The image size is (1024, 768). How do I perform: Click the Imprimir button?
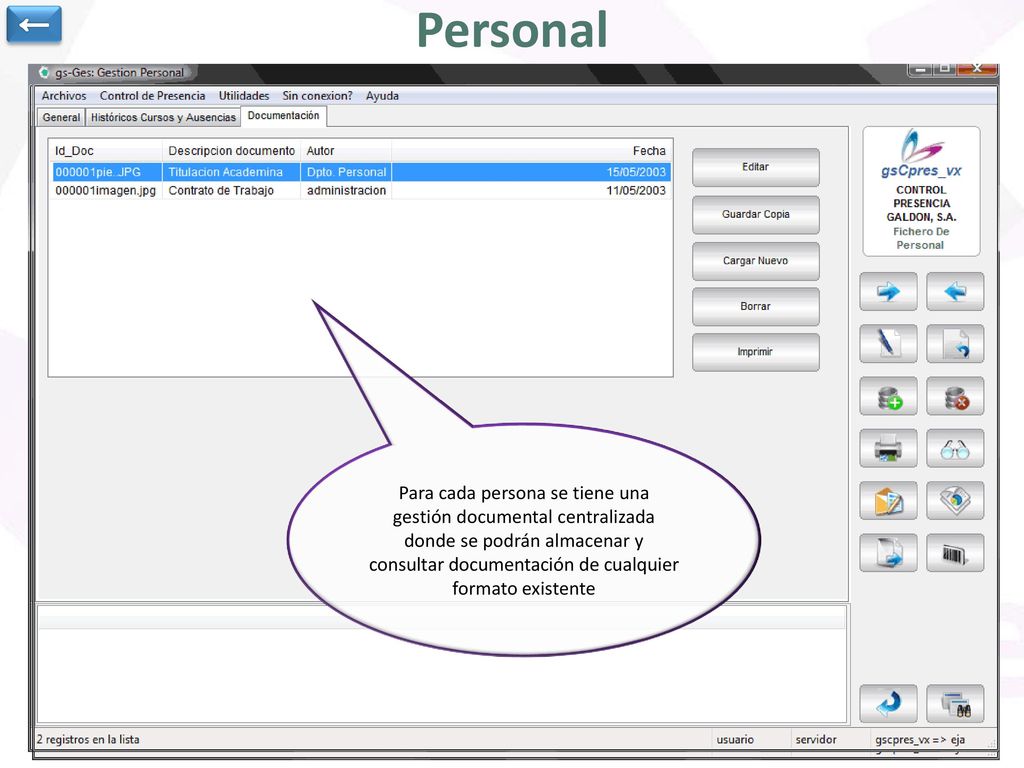tap(756, 352)
